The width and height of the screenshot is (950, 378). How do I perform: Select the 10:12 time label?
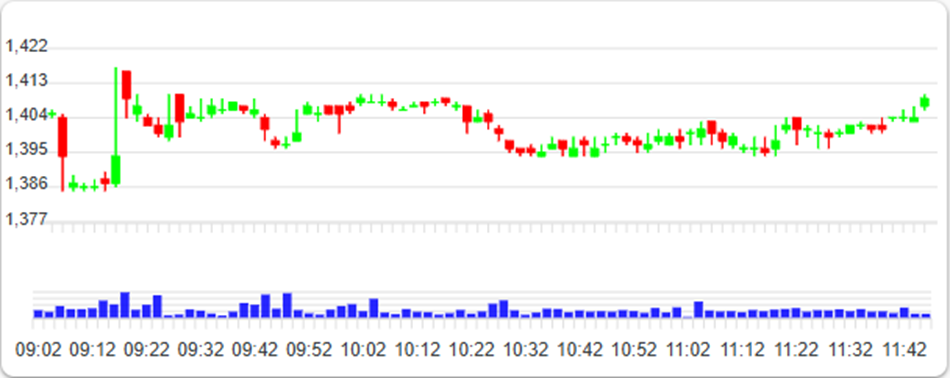pos(418,350)
